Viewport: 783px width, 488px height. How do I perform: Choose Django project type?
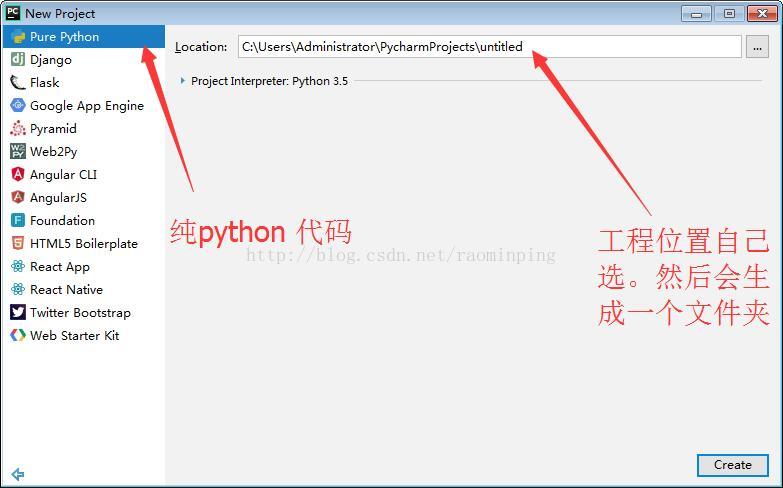tap(83, 59)
